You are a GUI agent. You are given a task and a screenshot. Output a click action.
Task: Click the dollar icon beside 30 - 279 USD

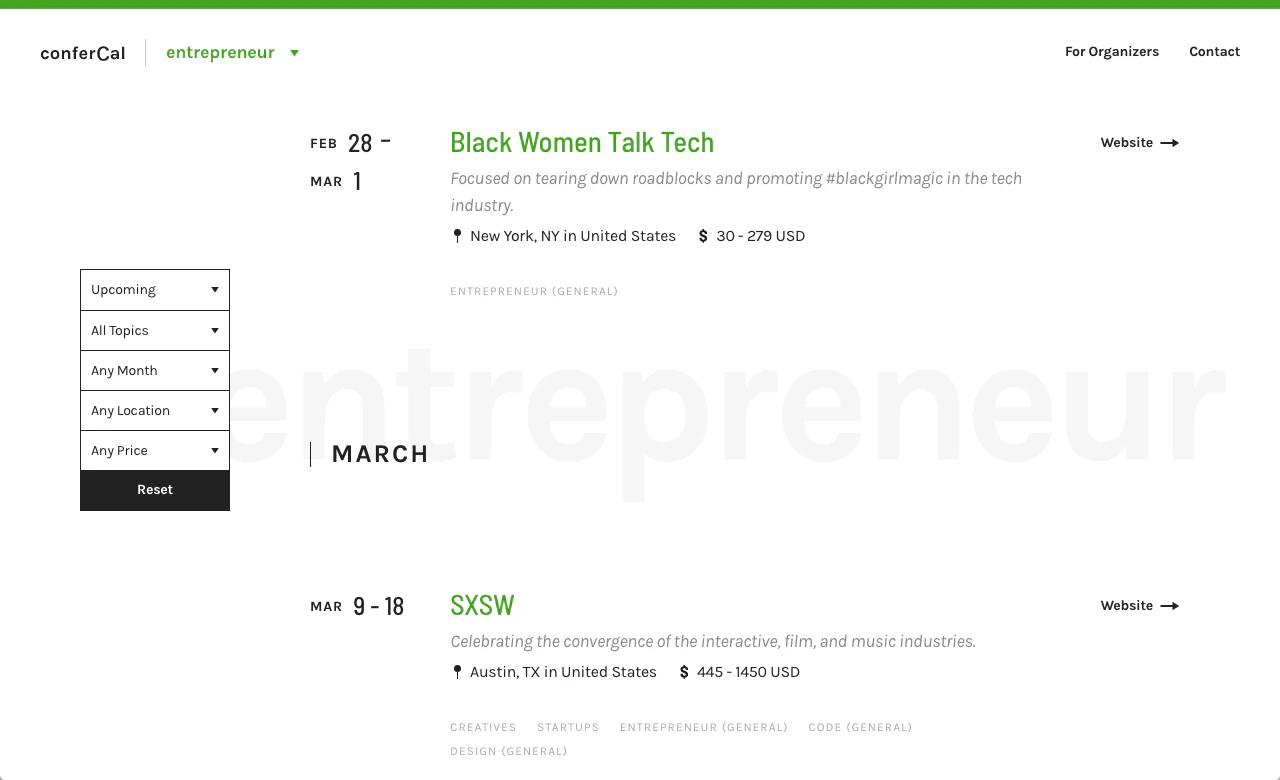(x=703, y=236)
